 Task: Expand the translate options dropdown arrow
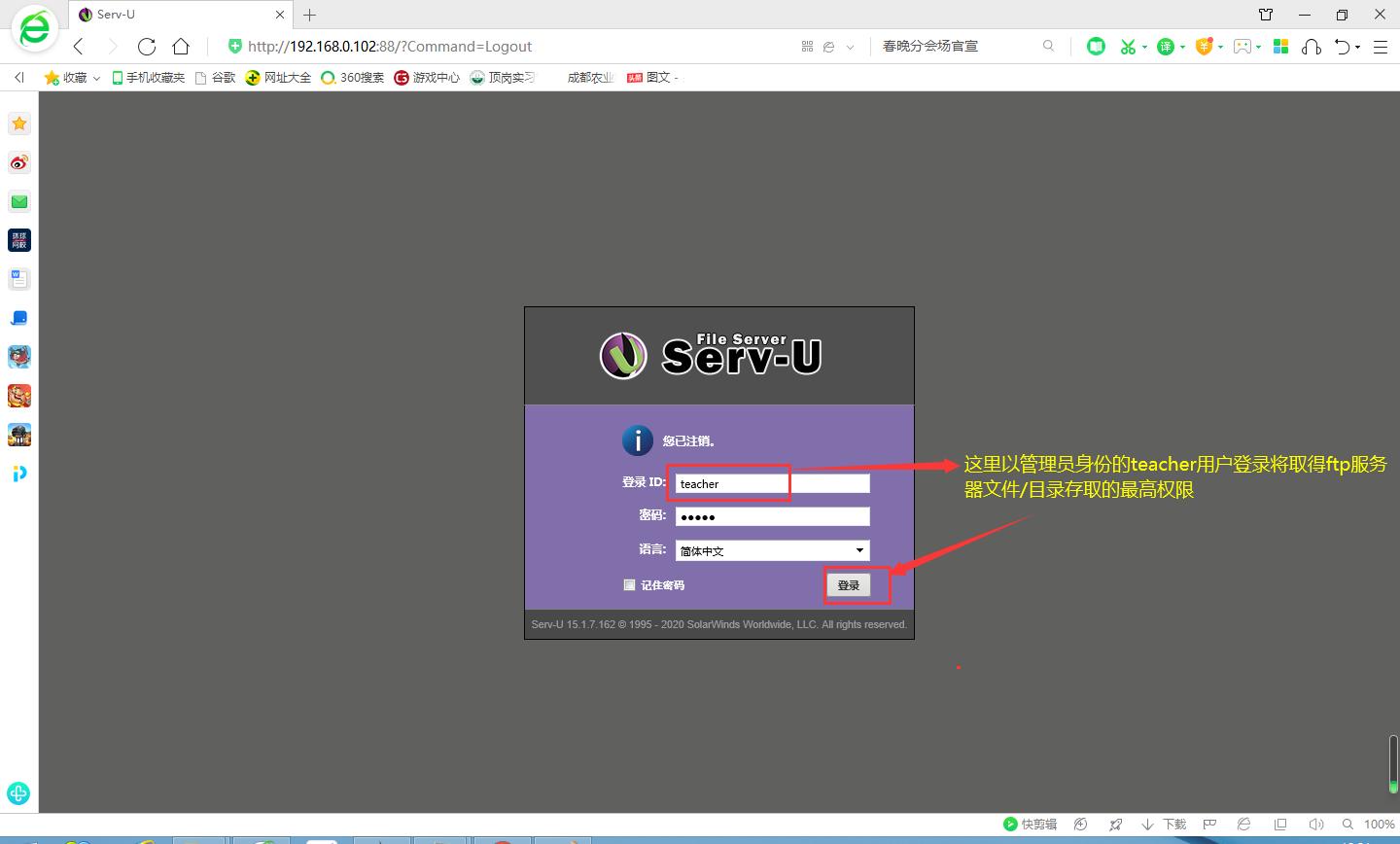tap(1182, 47)
